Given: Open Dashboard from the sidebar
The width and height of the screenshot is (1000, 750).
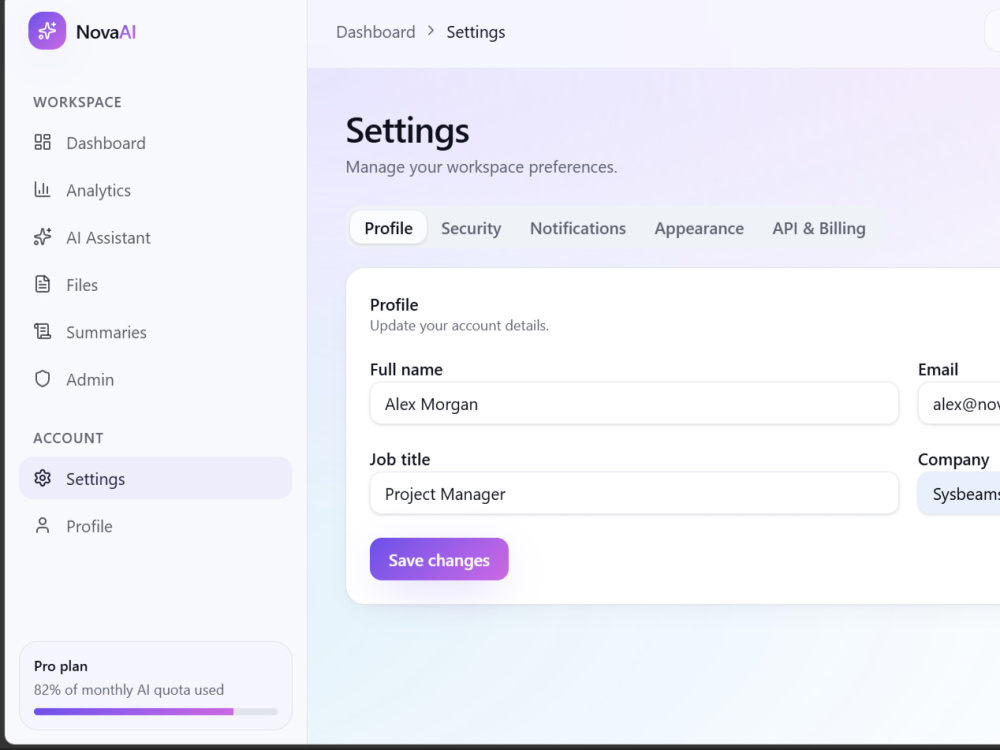Looking at the screenshot, I should (x=156, y=143).
